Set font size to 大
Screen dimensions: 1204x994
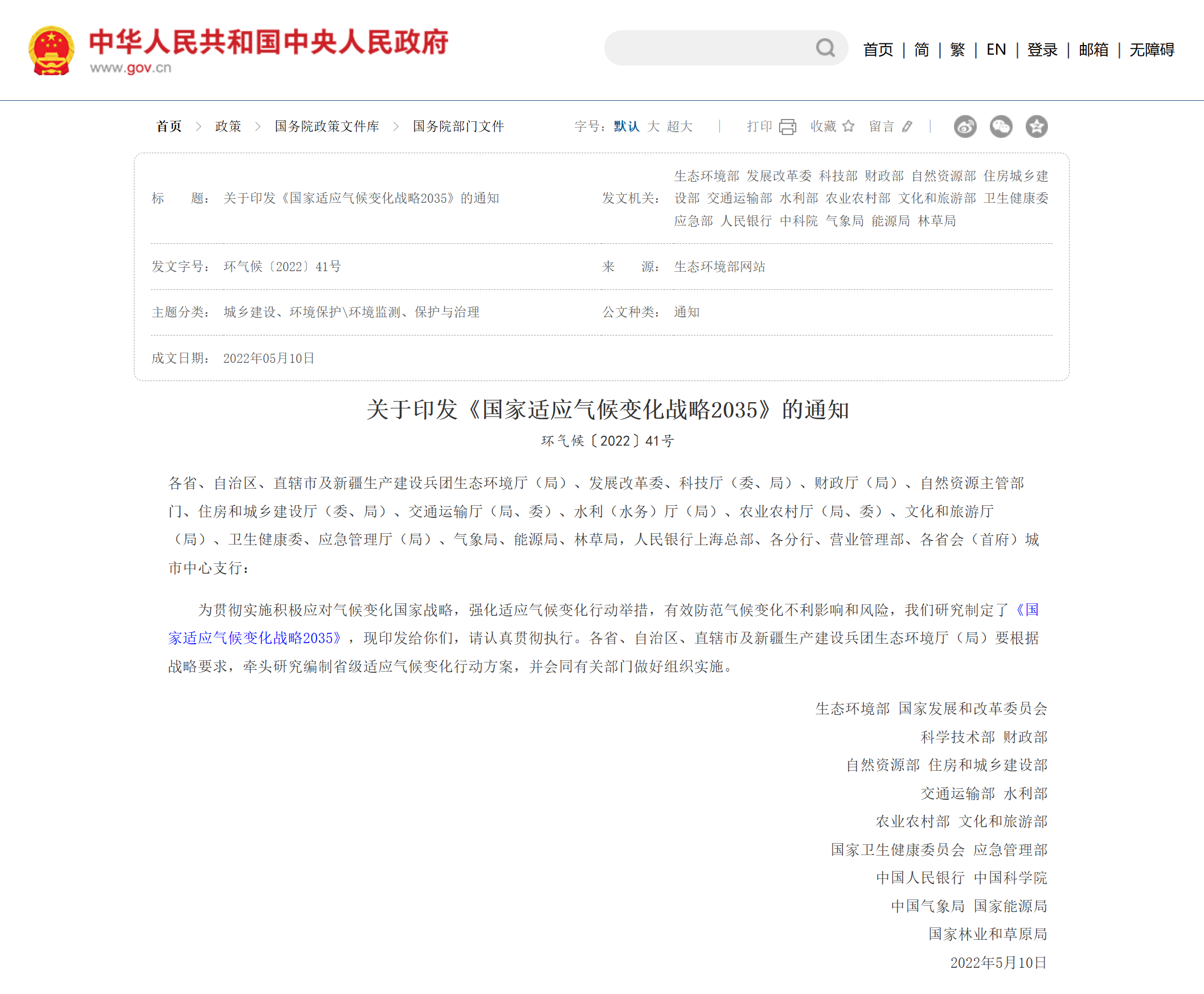tap(653, 126)
